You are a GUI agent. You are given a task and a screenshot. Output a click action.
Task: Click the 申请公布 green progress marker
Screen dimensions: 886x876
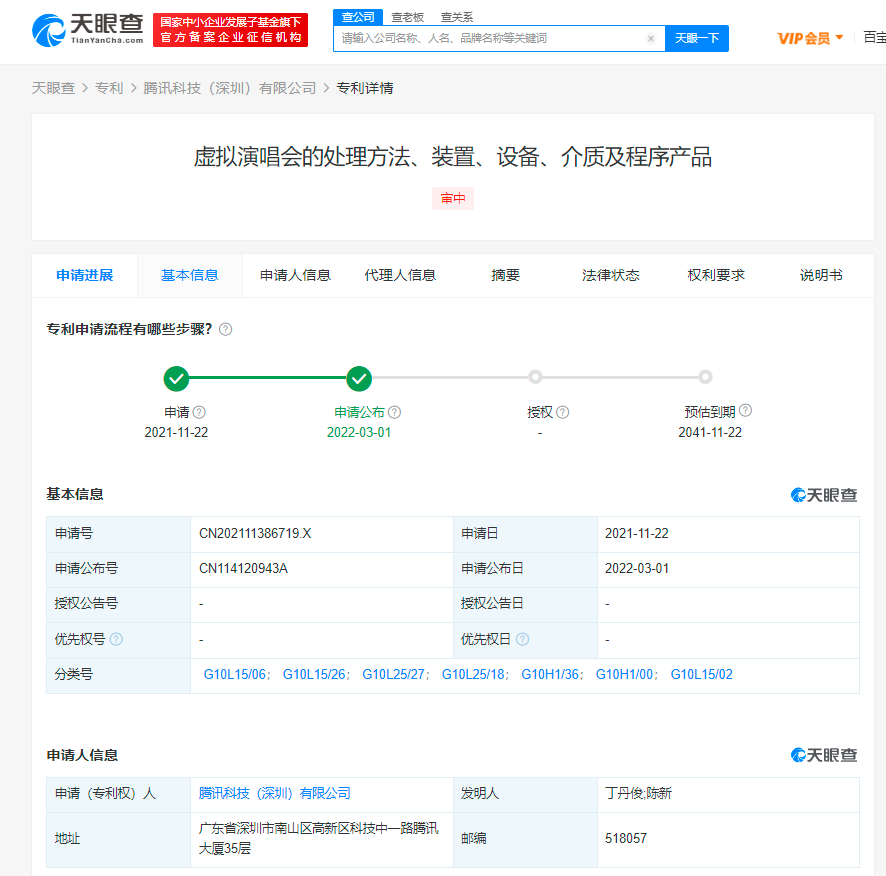(359, 378)
